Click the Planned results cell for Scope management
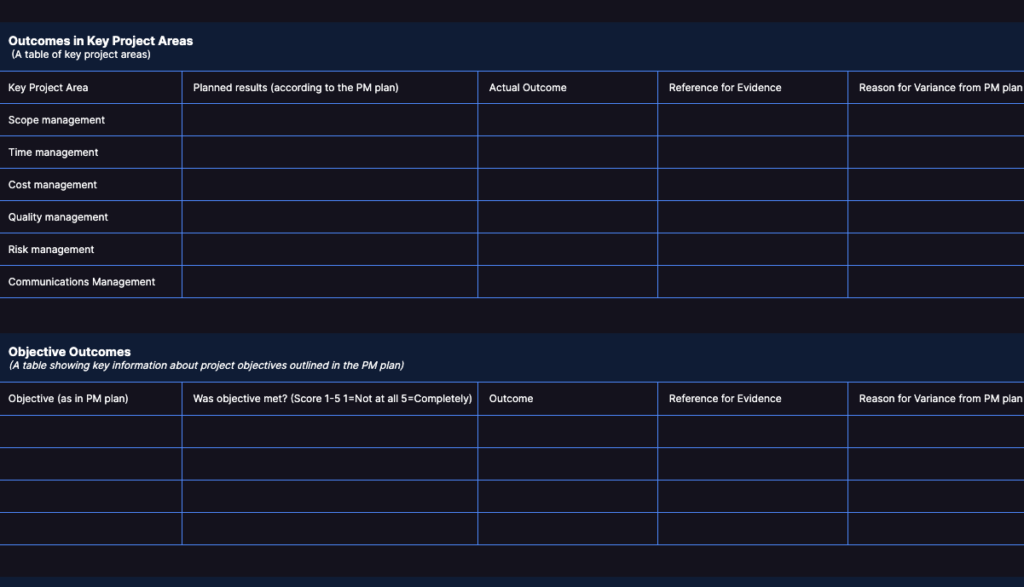The height and width of the screenshot is (587, 1024). (x=330, y=120)
